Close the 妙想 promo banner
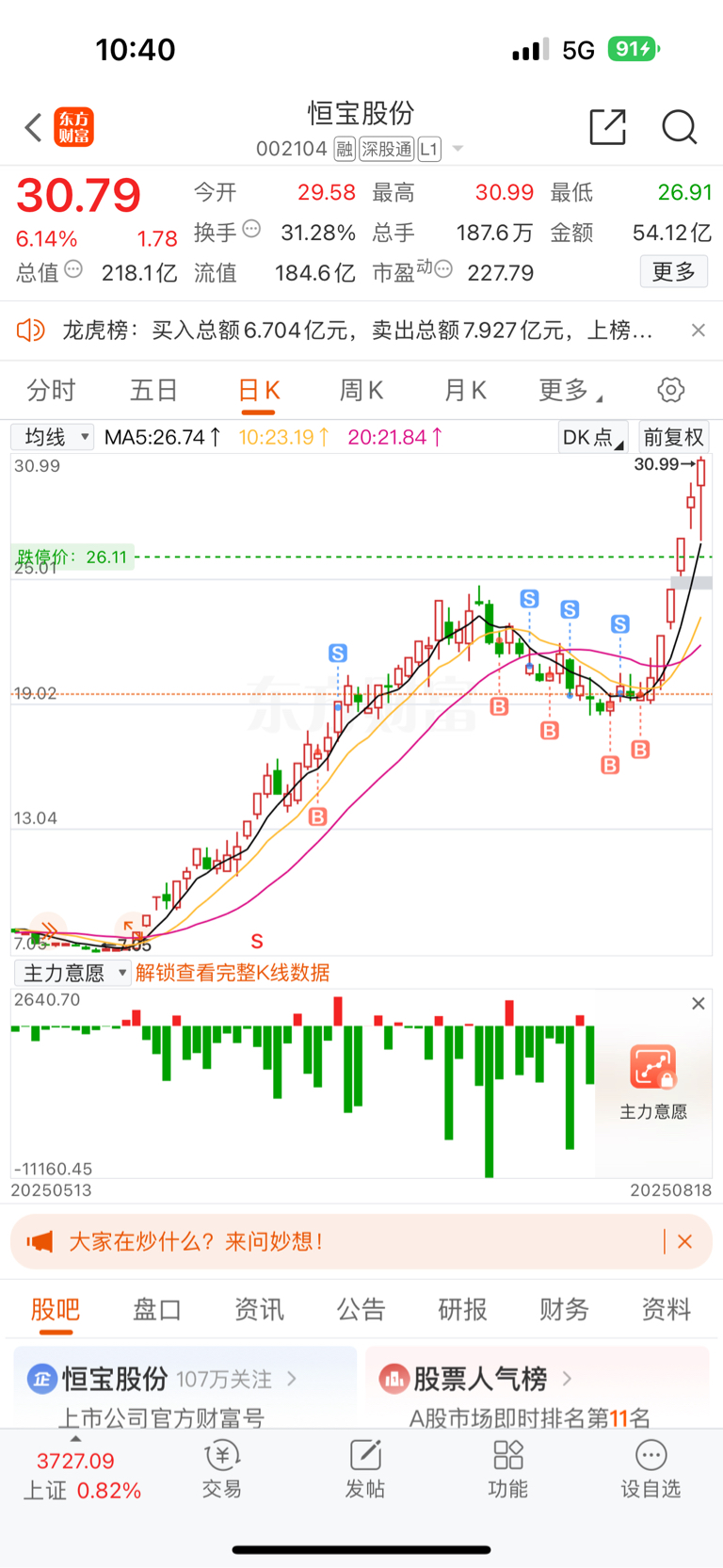723x1568 pixels. point(685,1241)
